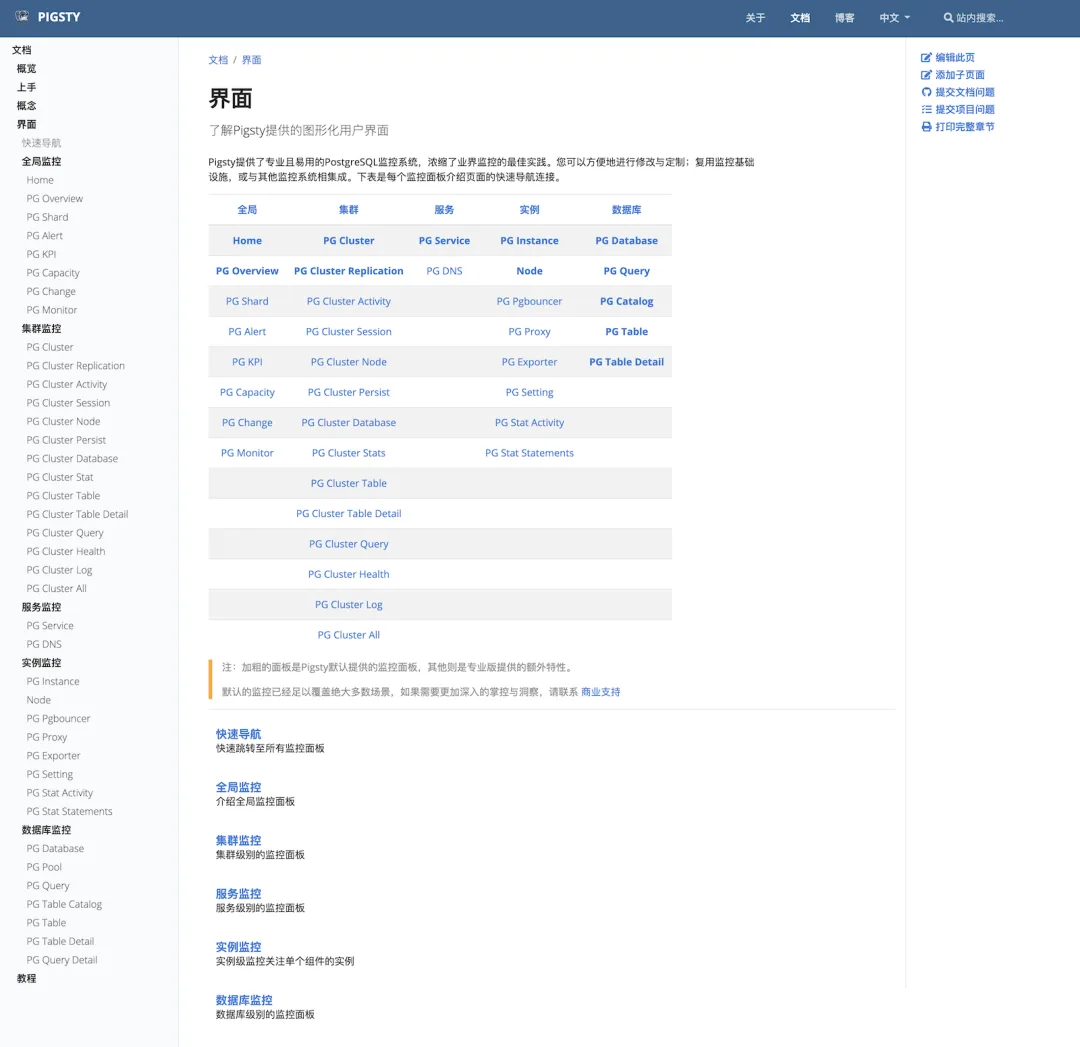
Task: Click the 数据库 table header link
Action: click(x=627, y=210)
